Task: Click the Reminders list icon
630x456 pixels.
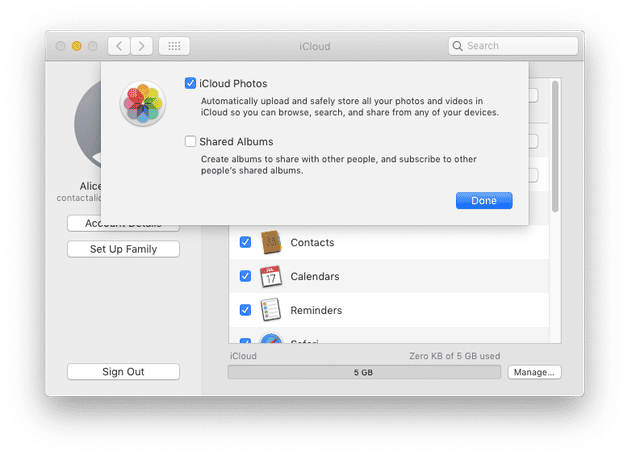Action: point(270,310)
